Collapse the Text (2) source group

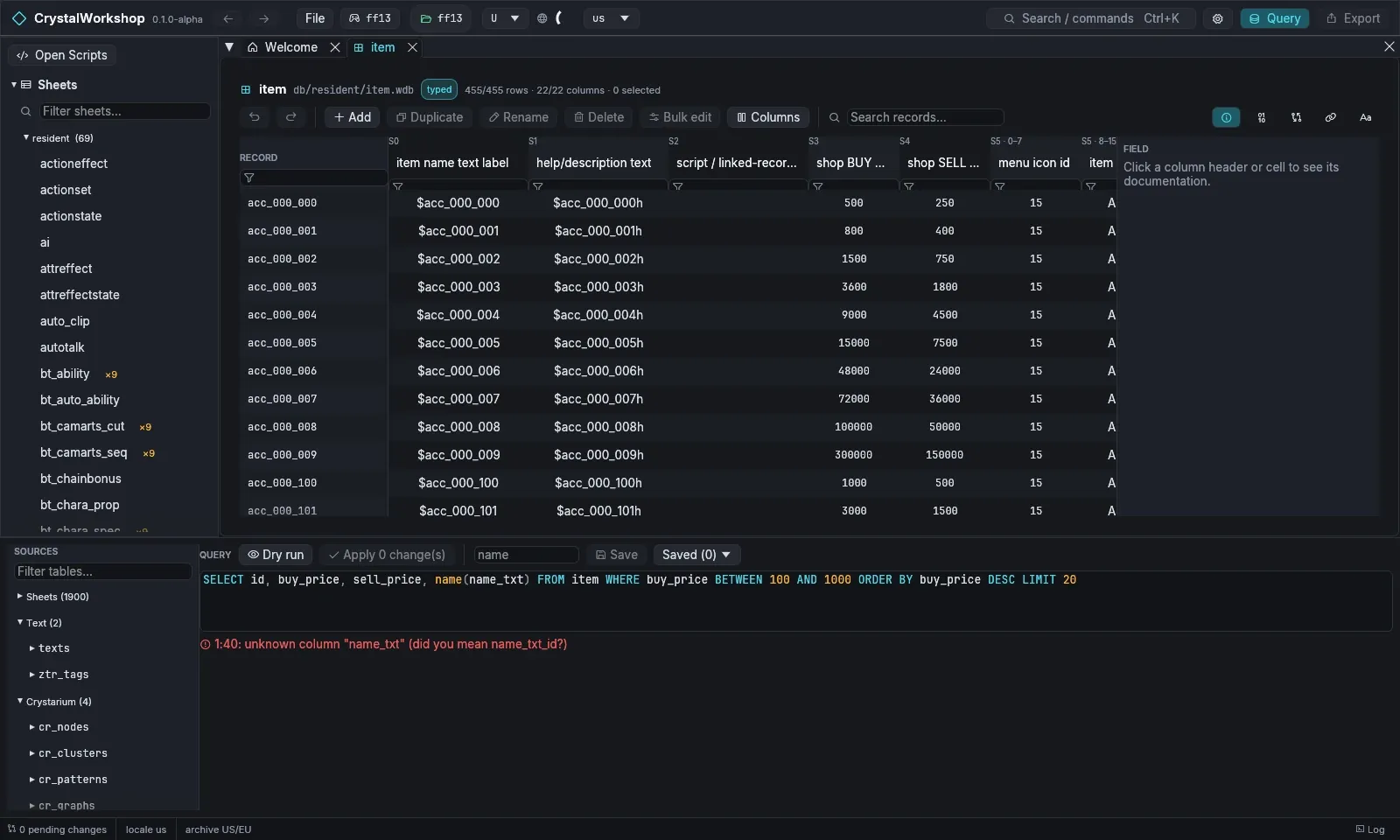pyautogui.click(x=20, y=623)
